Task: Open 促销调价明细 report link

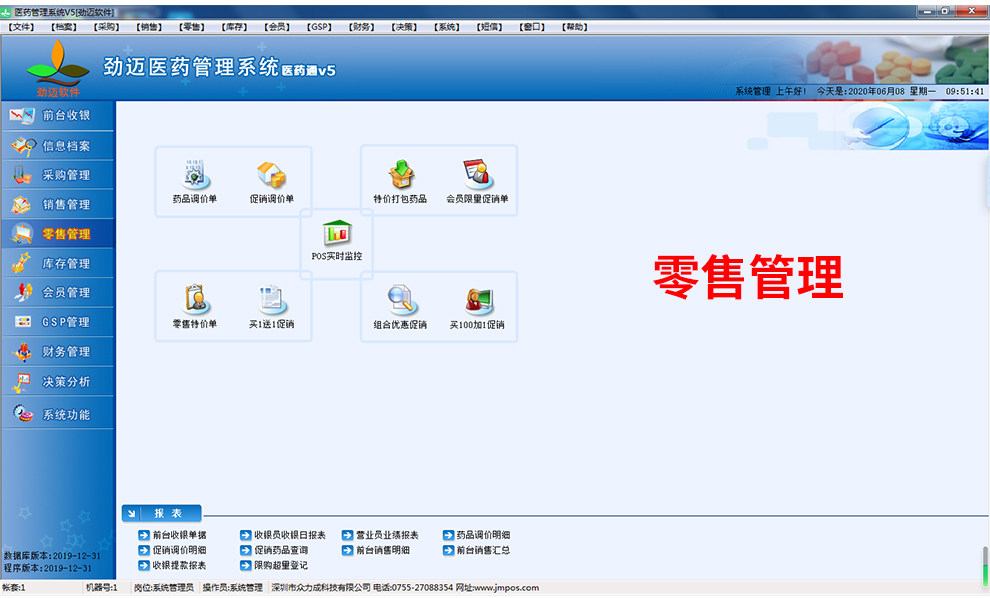Action: [179, 550]
